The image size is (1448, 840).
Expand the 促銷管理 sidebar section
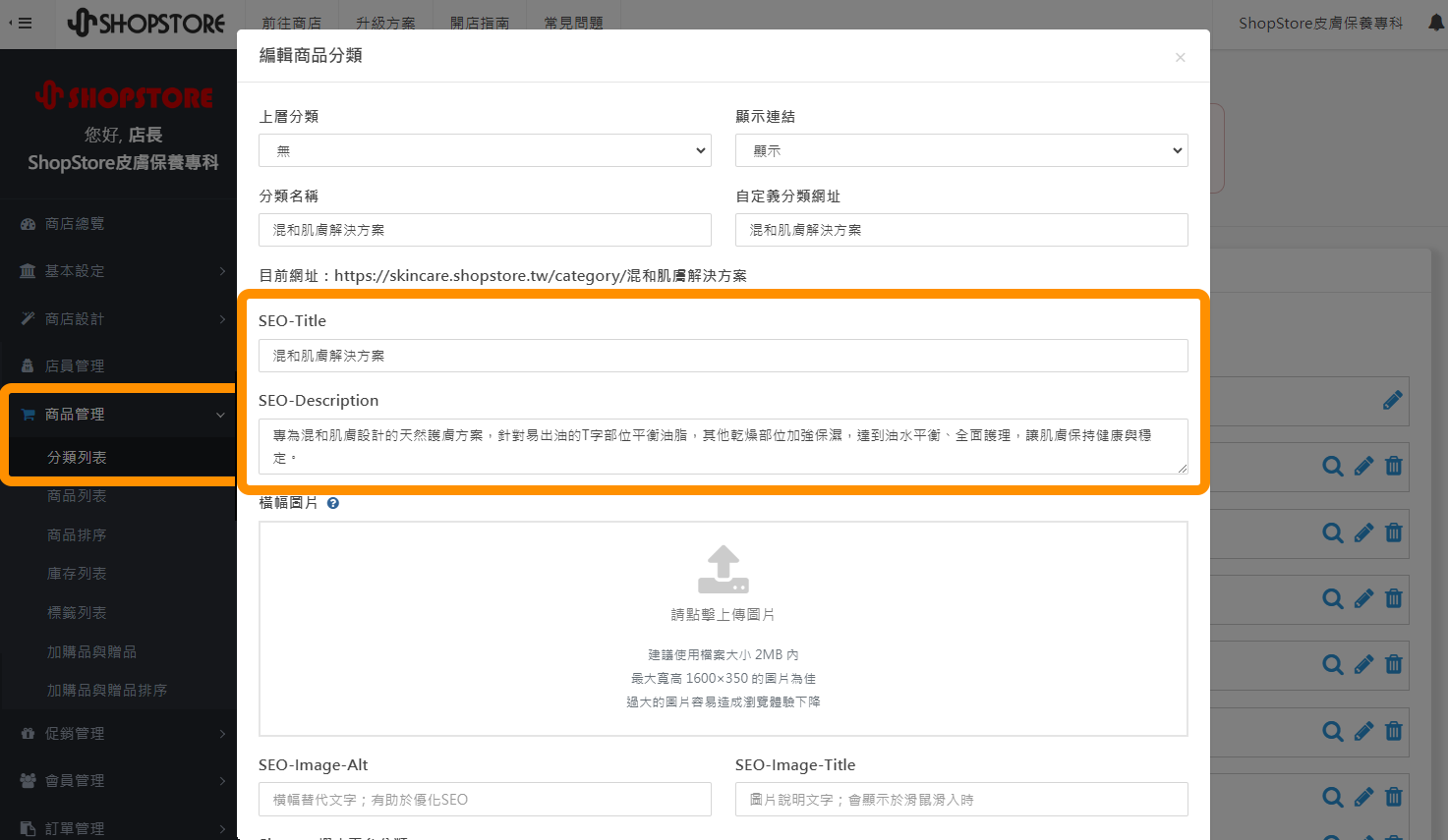pos(119,734)
